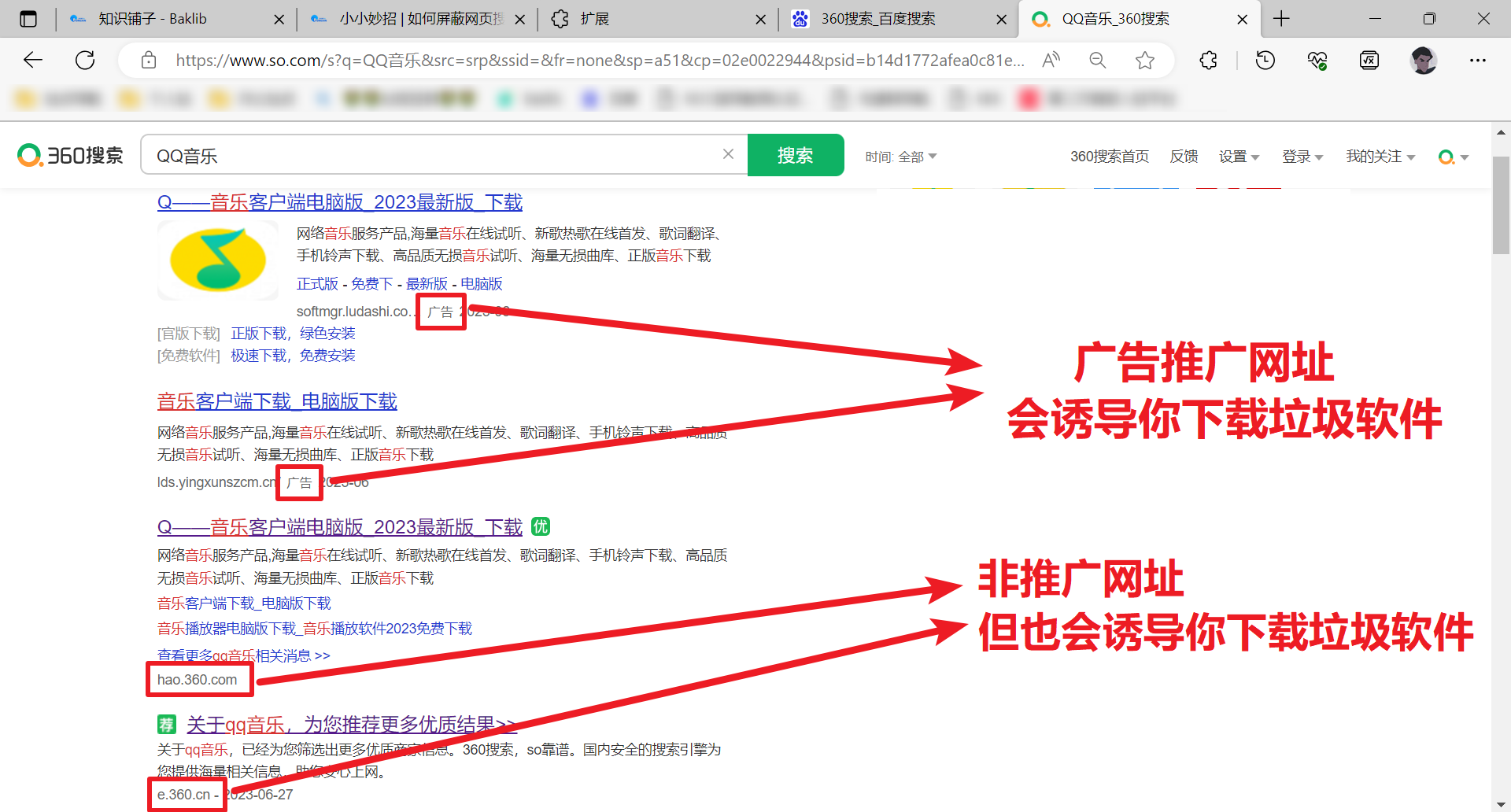Click the softmgr.ludashi.co source URL text
Image resolution: width=1511 pixels, height=812 pixels.
click(354, 312)
